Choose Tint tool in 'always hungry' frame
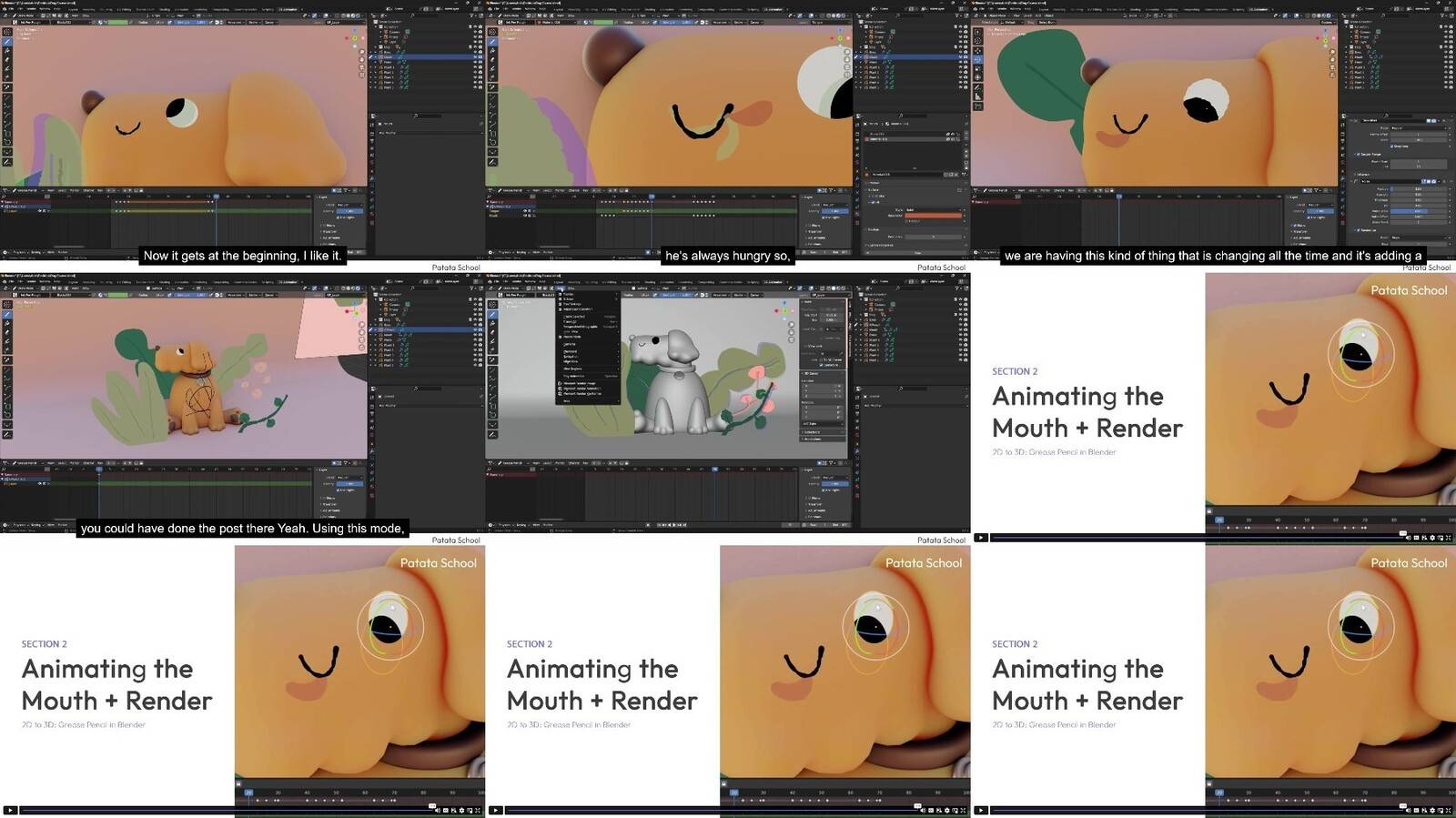The height and width of the screenshot is (818, 1456). 492,68
